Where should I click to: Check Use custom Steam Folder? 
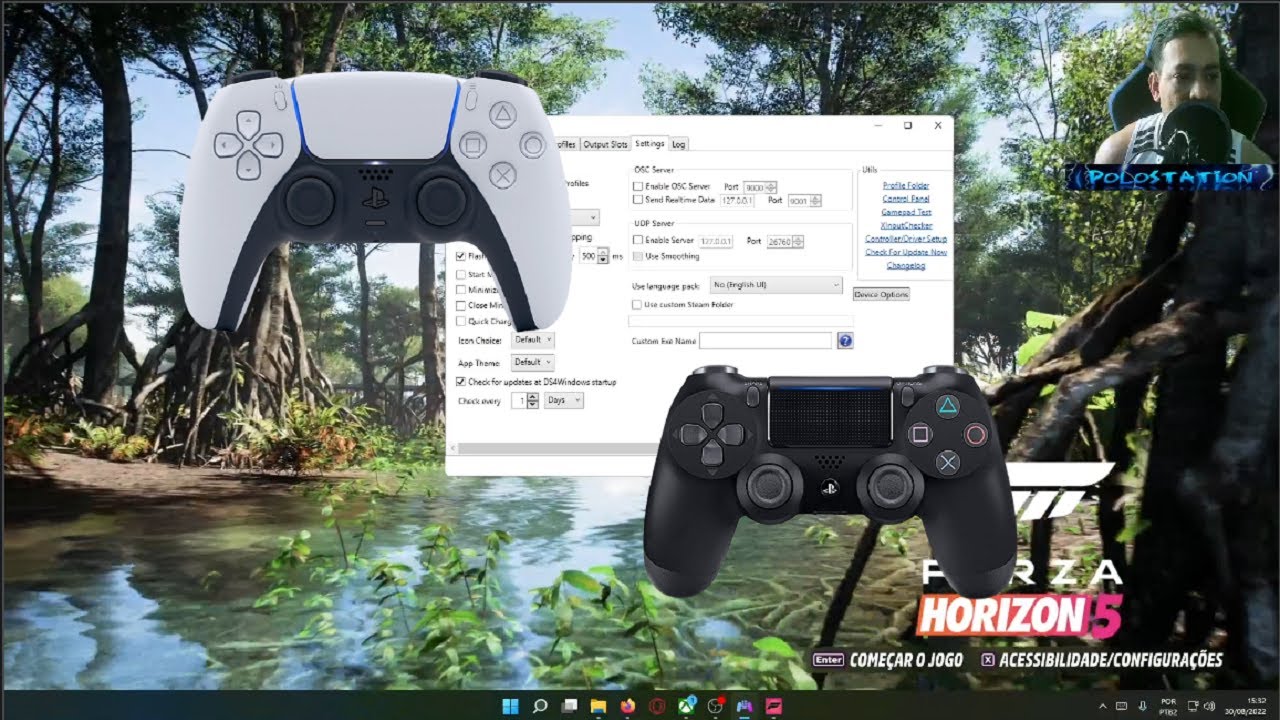pyautogui.click(x=637, y=304)
